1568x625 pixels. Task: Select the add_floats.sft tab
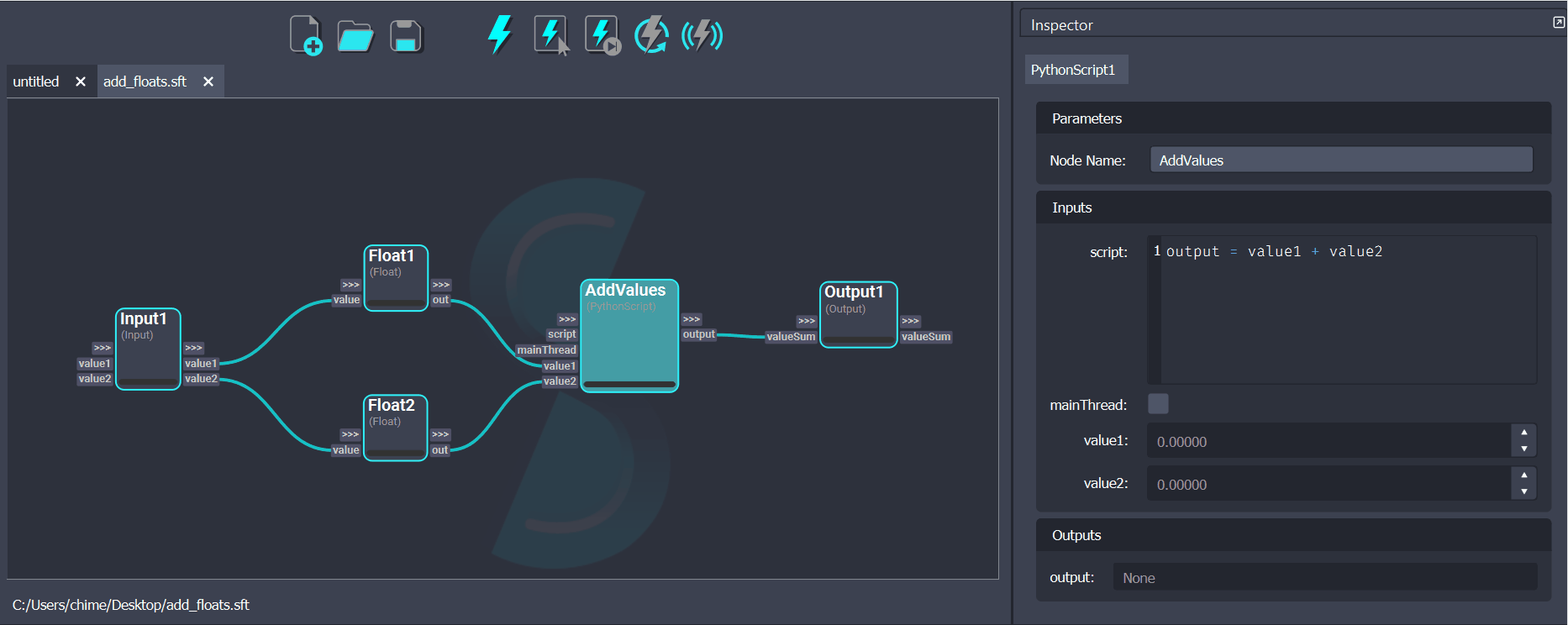(x=145, y=81)
